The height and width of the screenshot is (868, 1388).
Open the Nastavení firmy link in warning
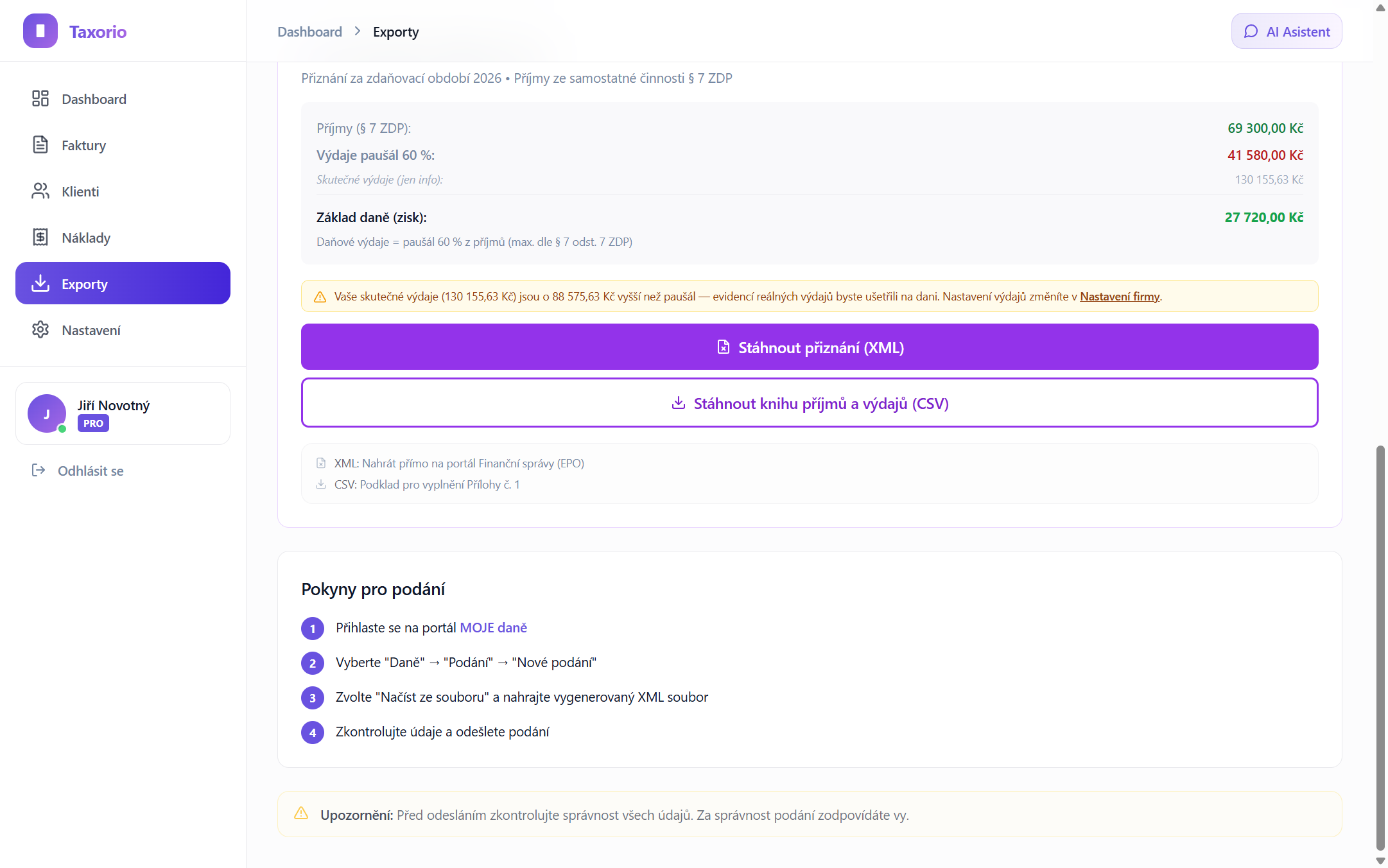(x=1120, y=297)
